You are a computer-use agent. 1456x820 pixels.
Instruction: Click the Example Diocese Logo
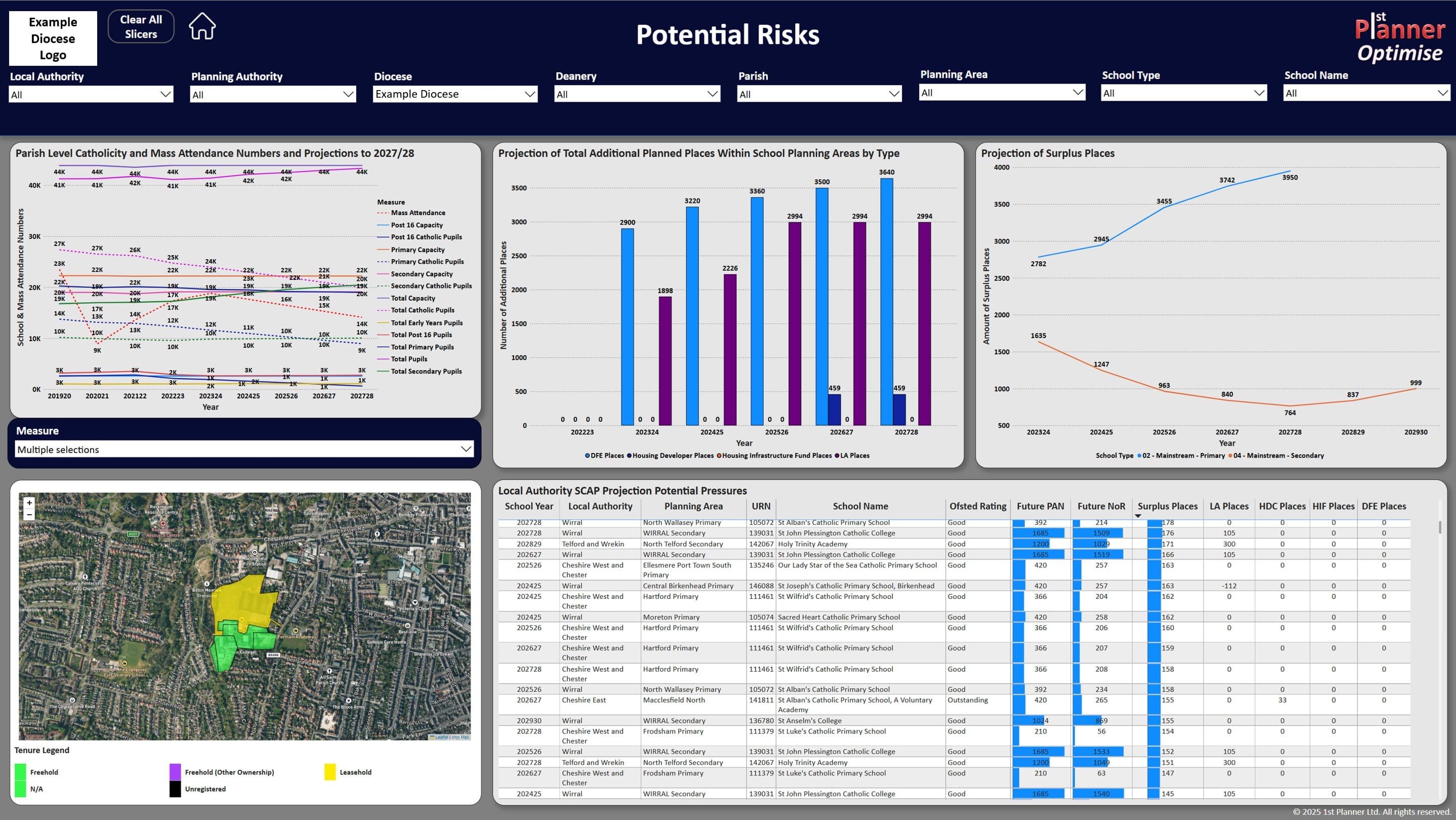[x=52, y=38]
